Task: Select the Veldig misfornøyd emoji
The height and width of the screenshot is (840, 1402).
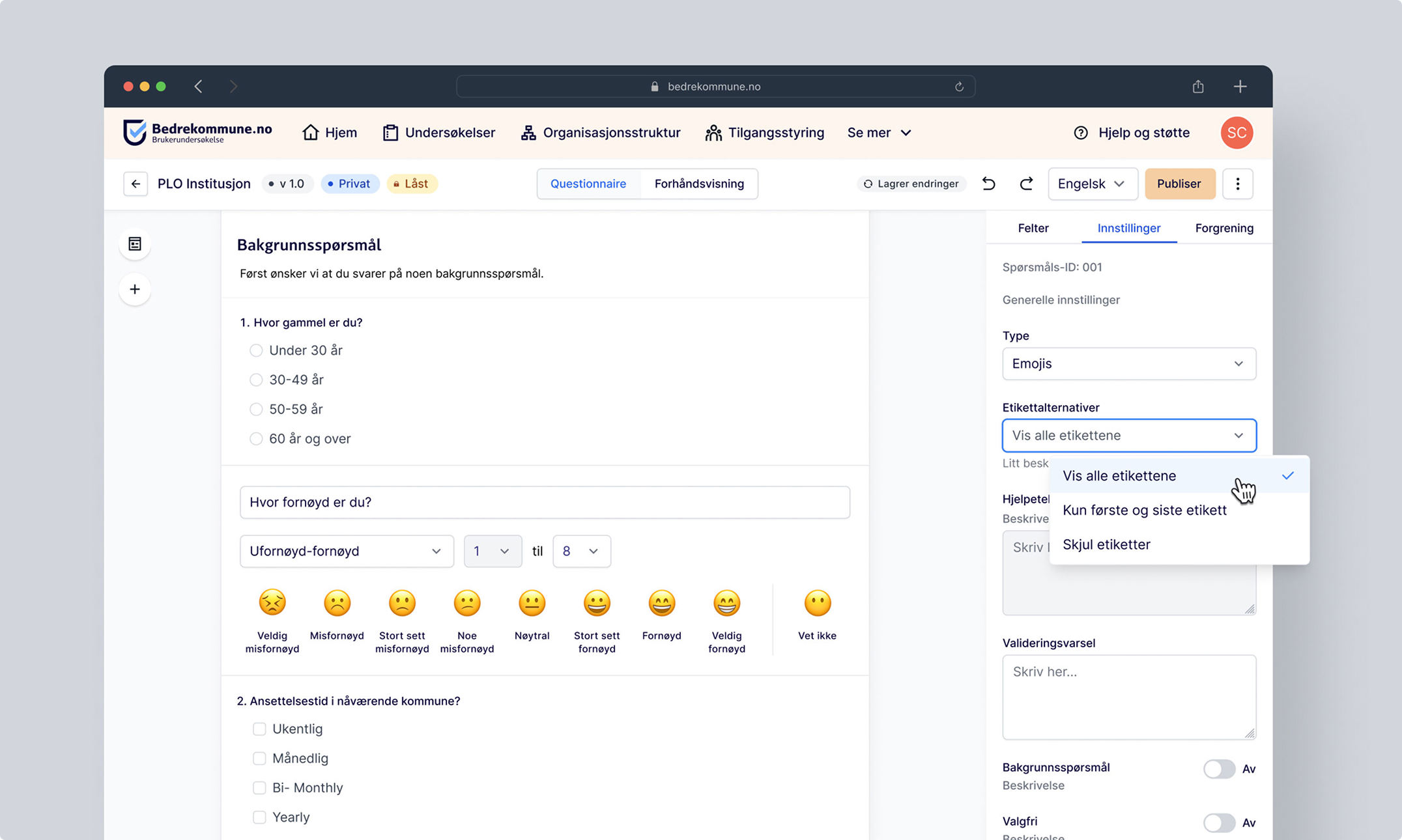Action: click(272, 603)
